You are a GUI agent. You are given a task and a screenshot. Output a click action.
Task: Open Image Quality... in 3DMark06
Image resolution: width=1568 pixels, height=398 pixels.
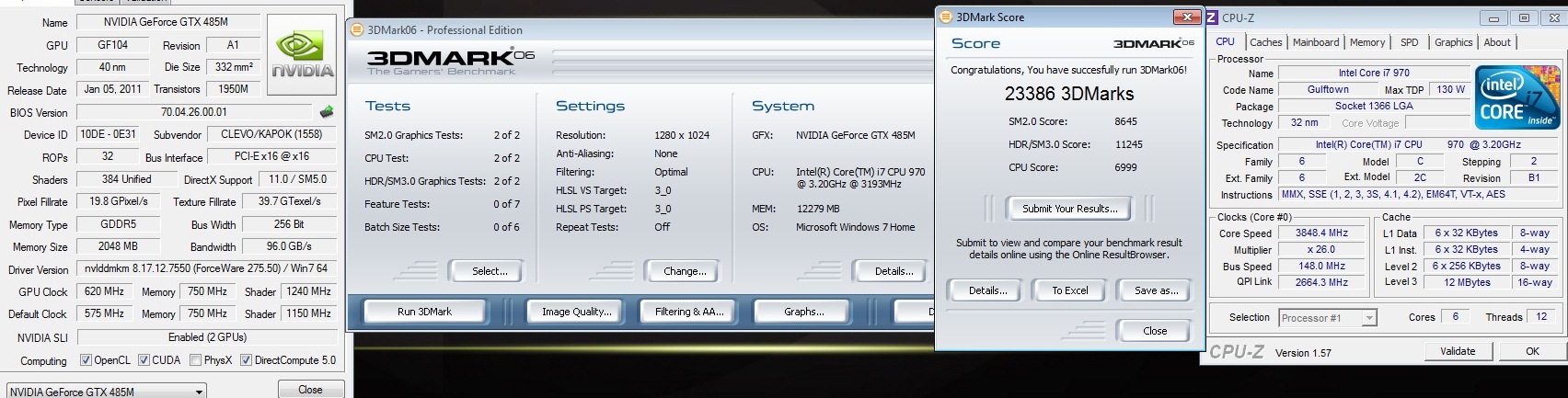coord(576,312)
